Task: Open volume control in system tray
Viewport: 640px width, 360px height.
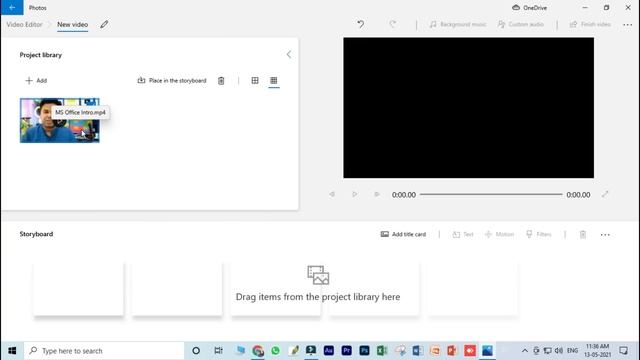Action: coord(559,351)
